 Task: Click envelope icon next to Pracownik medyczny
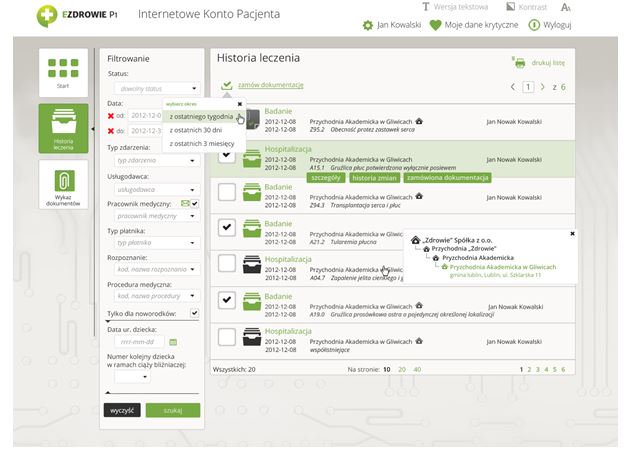pyautogui.click(x=185, y=204)
